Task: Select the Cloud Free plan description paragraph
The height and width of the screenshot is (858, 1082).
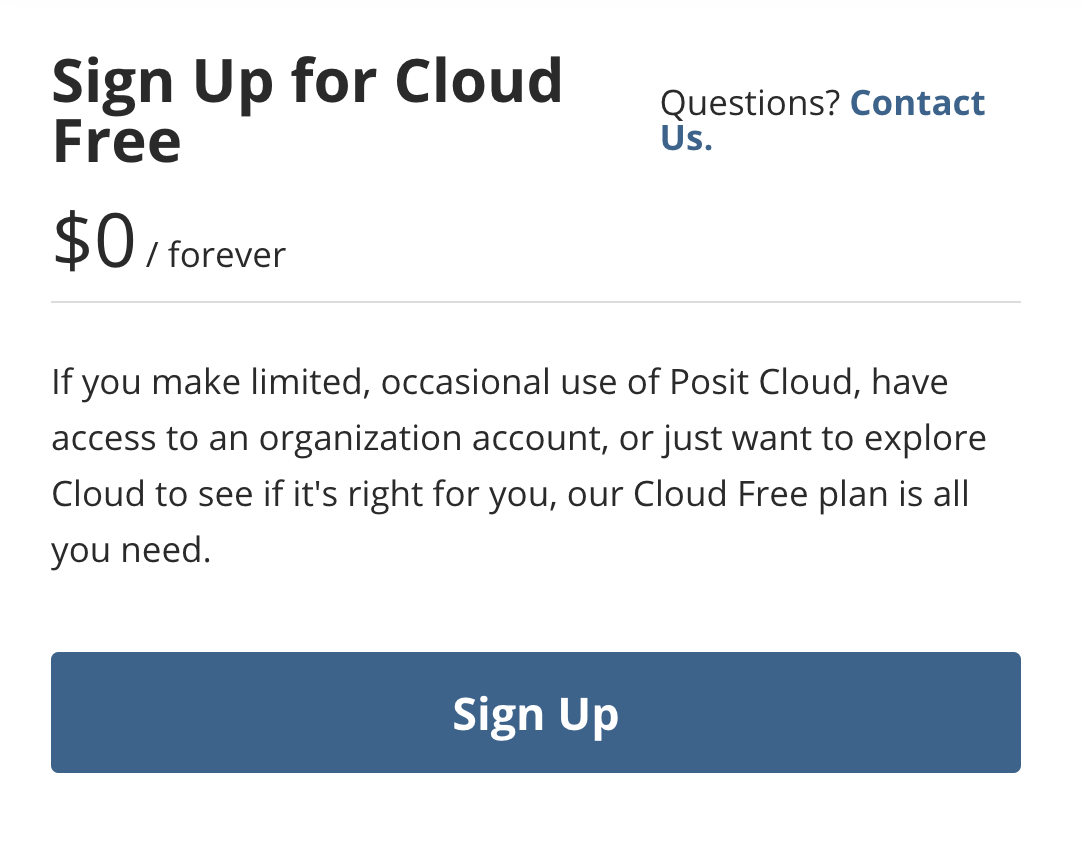Action: point(519,465)
